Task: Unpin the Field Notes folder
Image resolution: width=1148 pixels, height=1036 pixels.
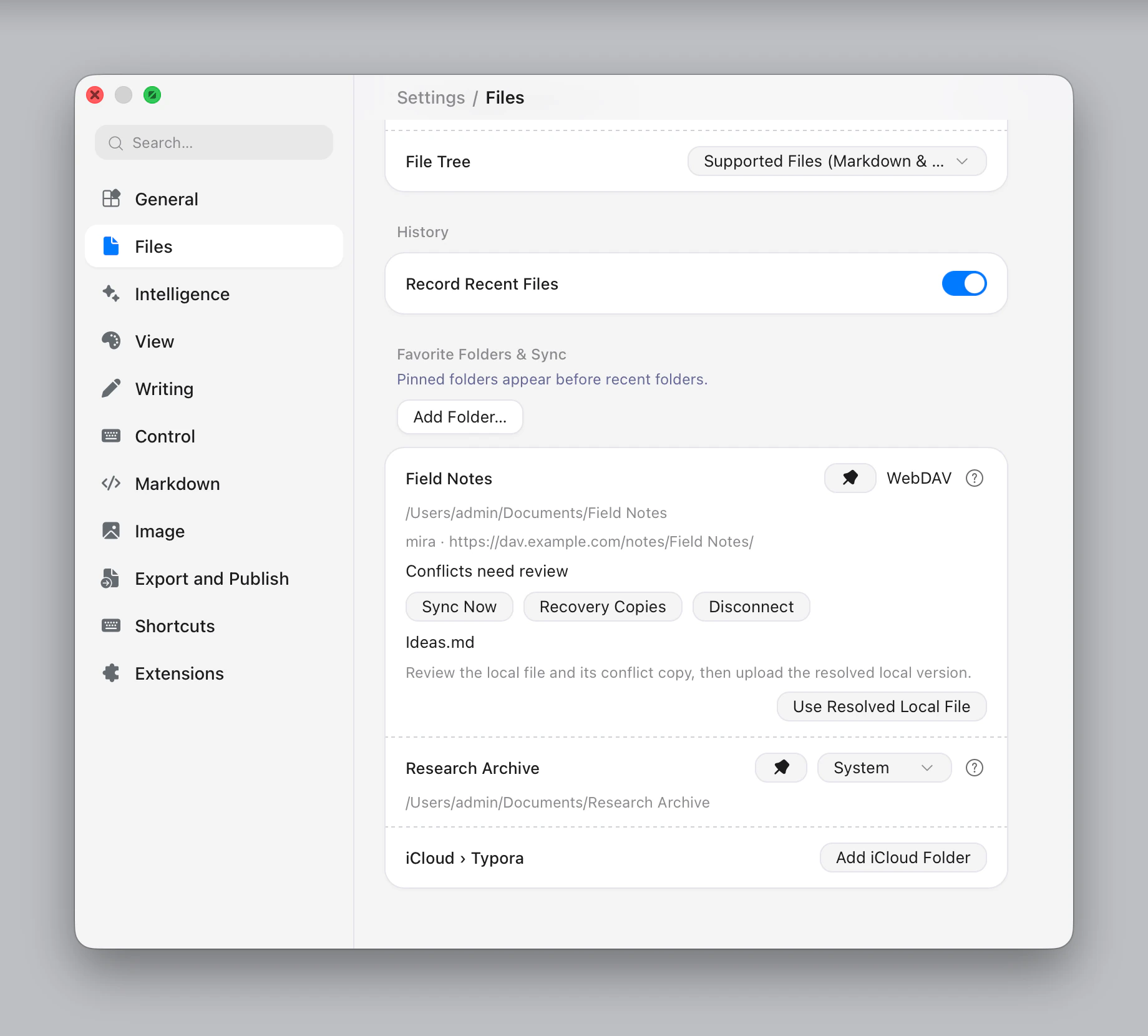Action: [x=850, y=478]
